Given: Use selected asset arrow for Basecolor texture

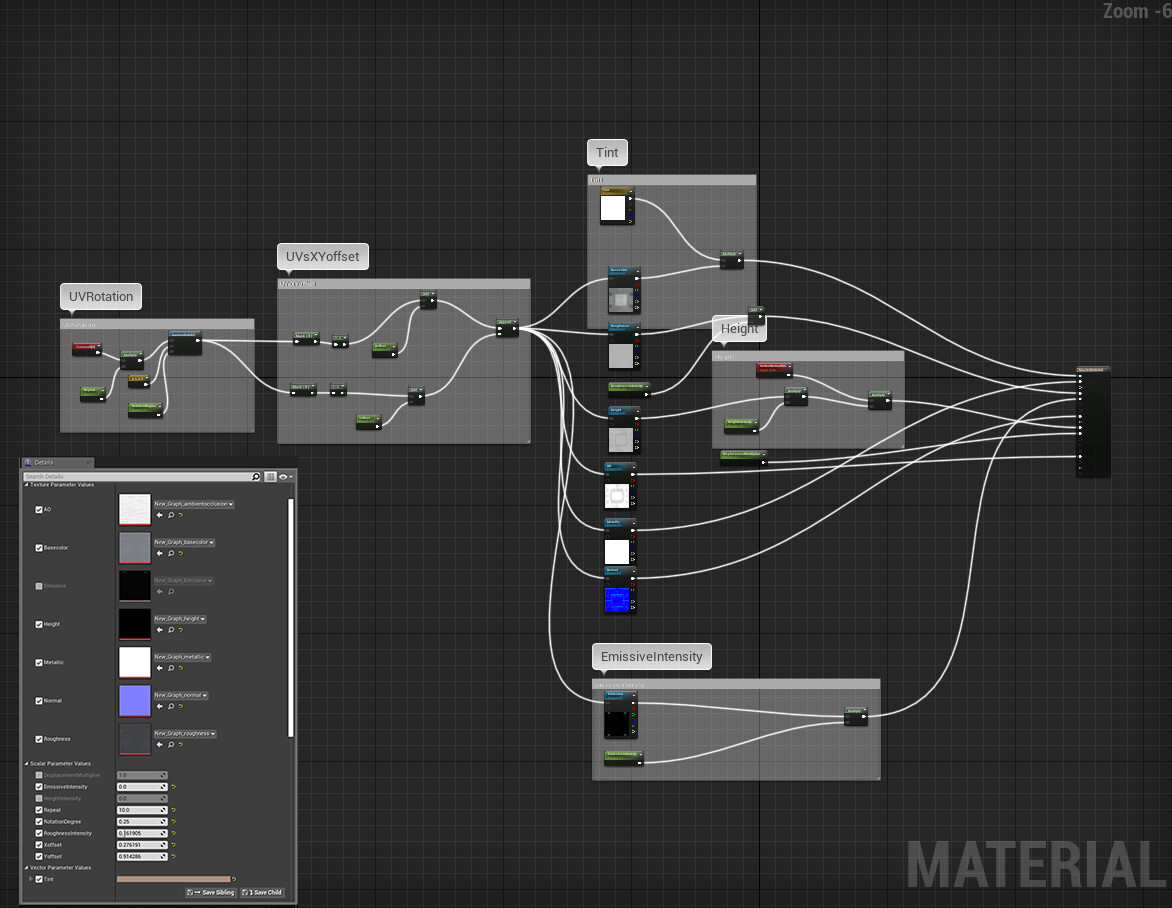Looking at the screenshot, I should [x=159, y=553].
